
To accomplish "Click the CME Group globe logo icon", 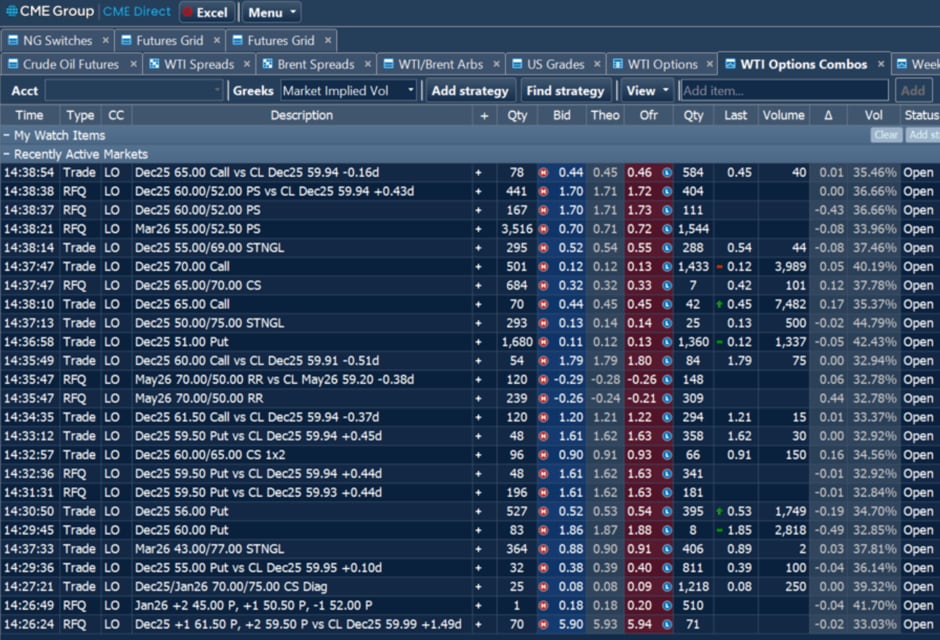I will [x=11, y=11].
